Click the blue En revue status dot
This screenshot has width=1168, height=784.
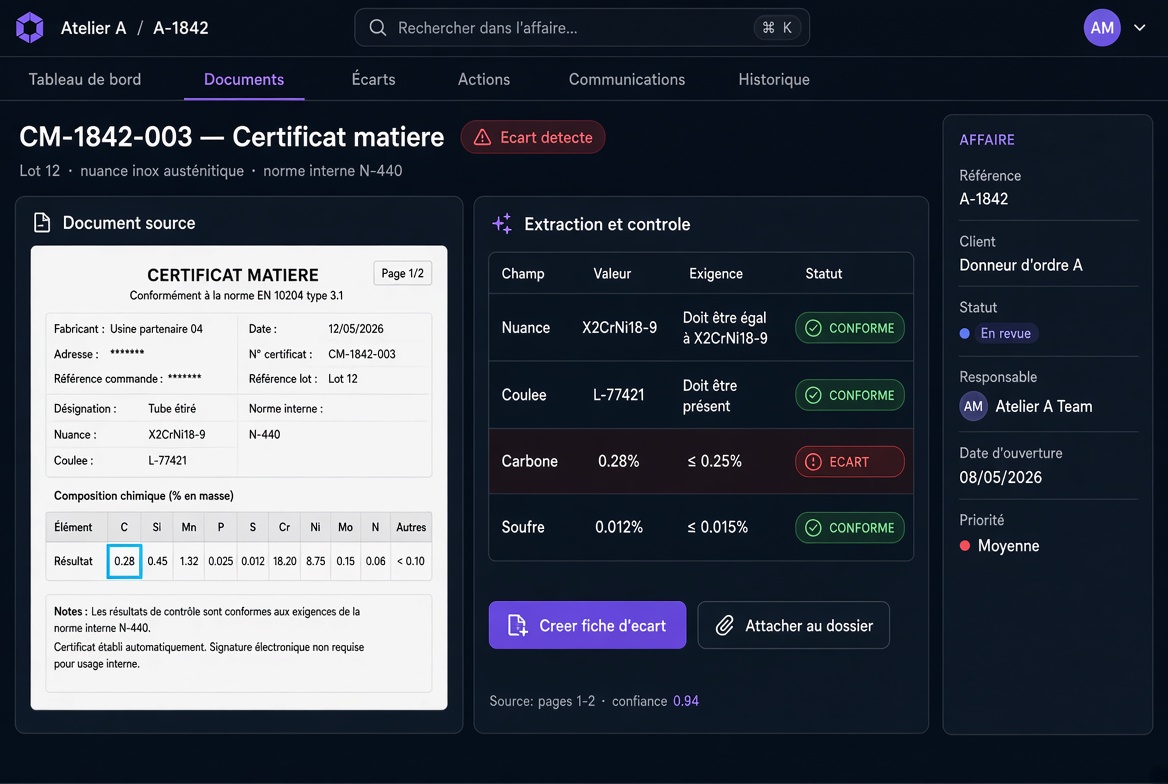965,333
